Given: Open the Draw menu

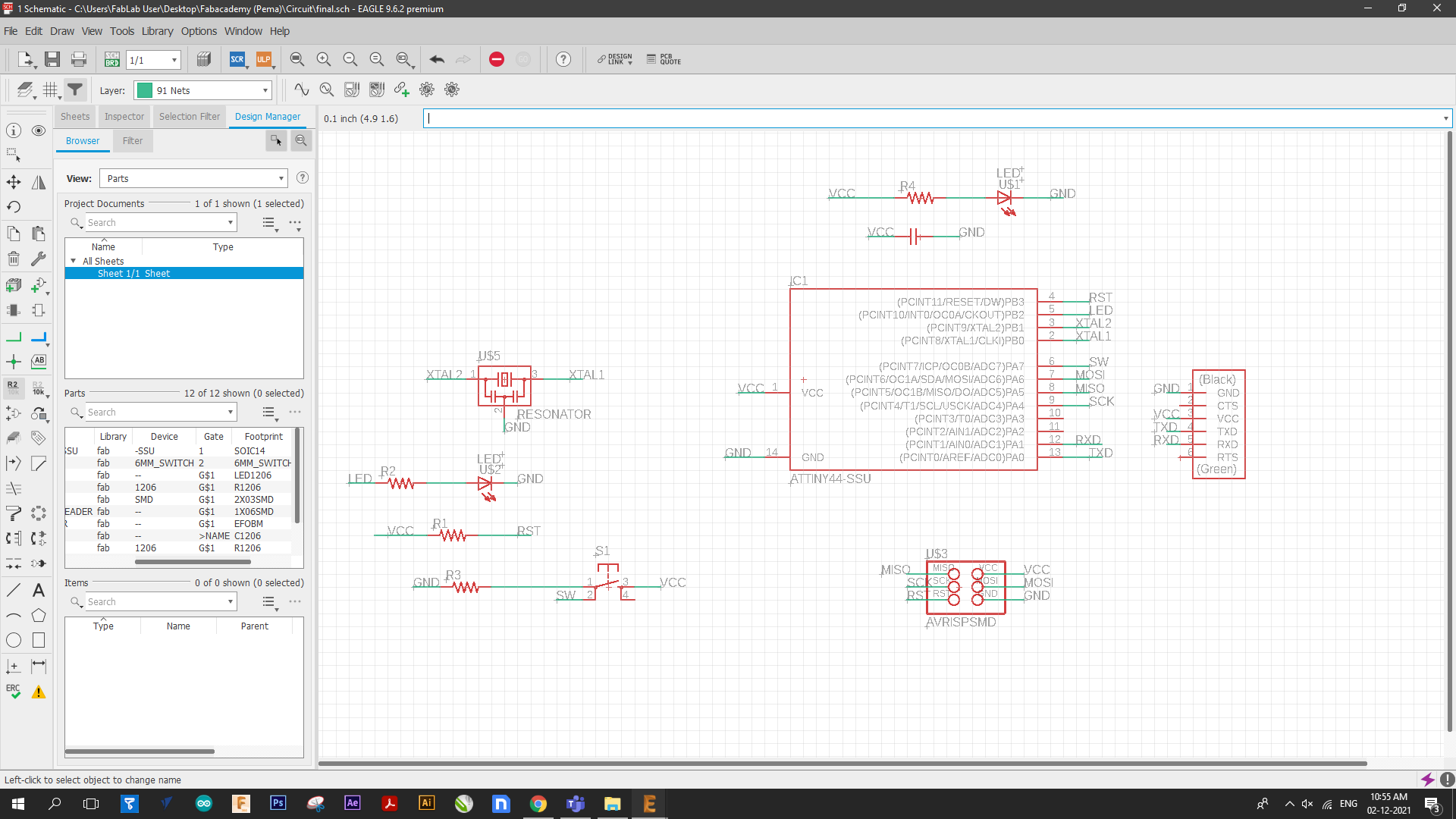Looking at the screenshot, I should pos(62,31).
